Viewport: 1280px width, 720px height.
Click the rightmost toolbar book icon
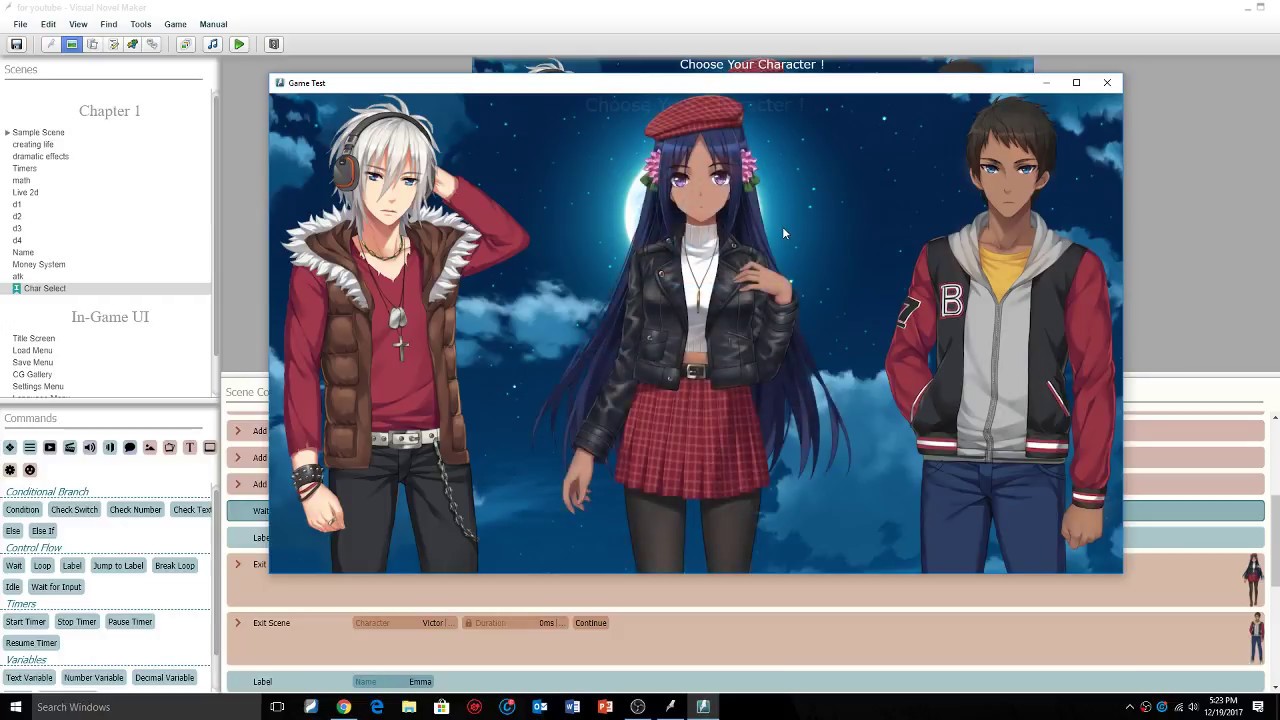tap(274, 44)
